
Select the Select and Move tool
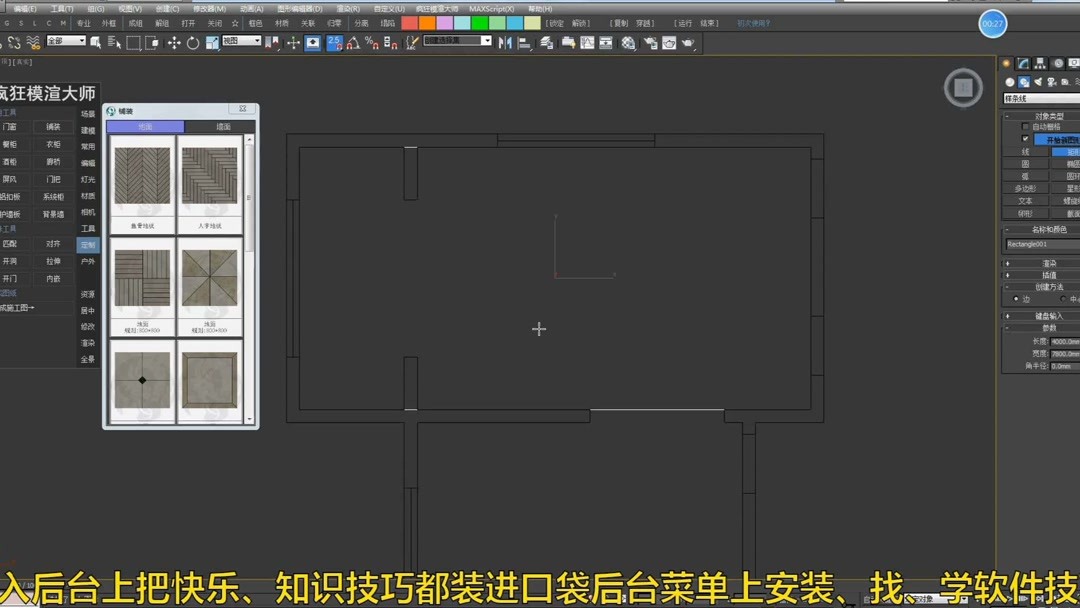click(174, 42)
